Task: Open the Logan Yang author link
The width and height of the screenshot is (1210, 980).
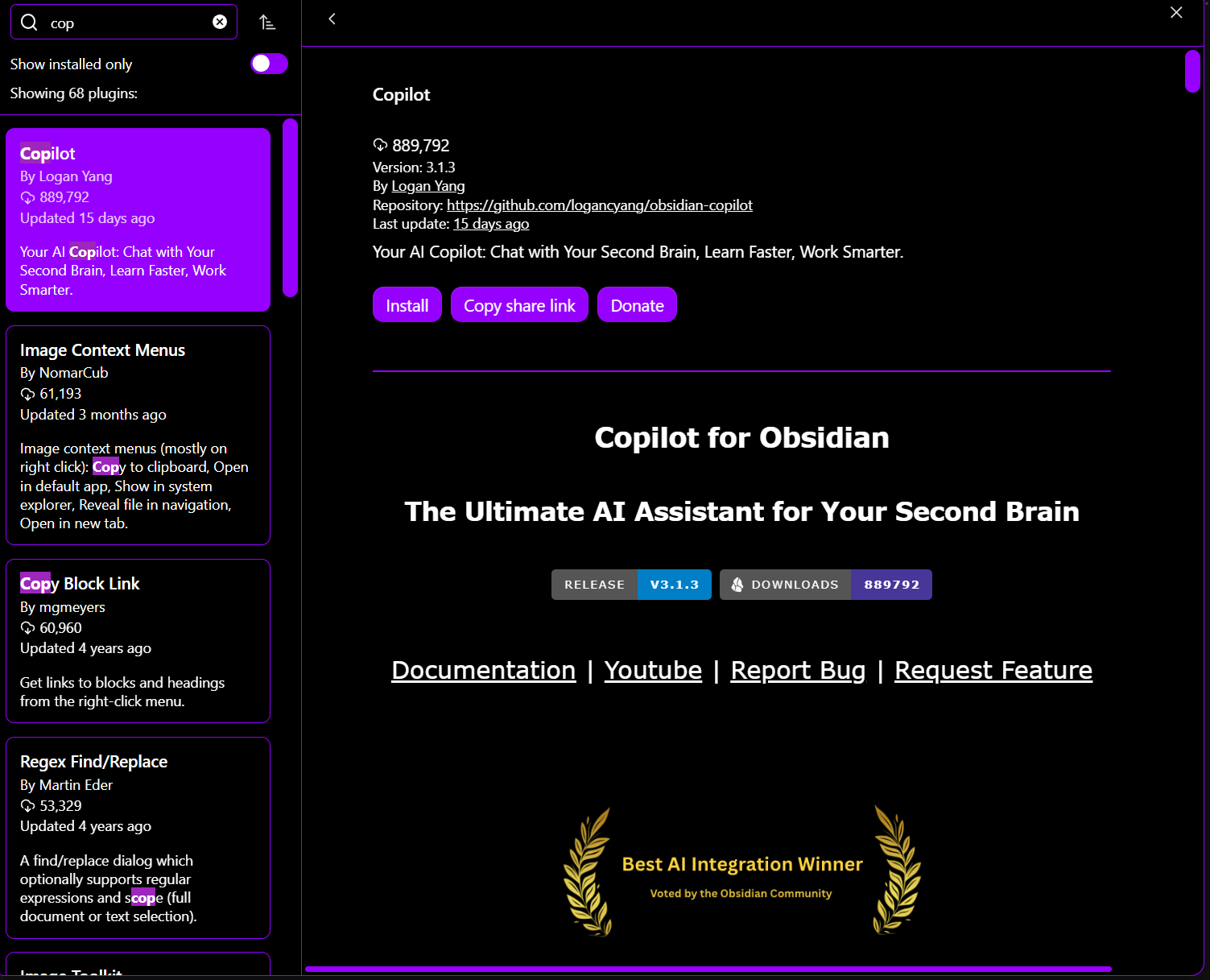Action: click(x=427, y=186)
